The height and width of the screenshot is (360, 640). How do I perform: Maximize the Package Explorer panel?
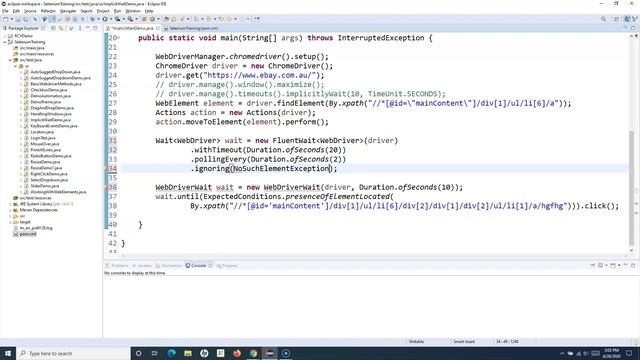coord(95,28)
